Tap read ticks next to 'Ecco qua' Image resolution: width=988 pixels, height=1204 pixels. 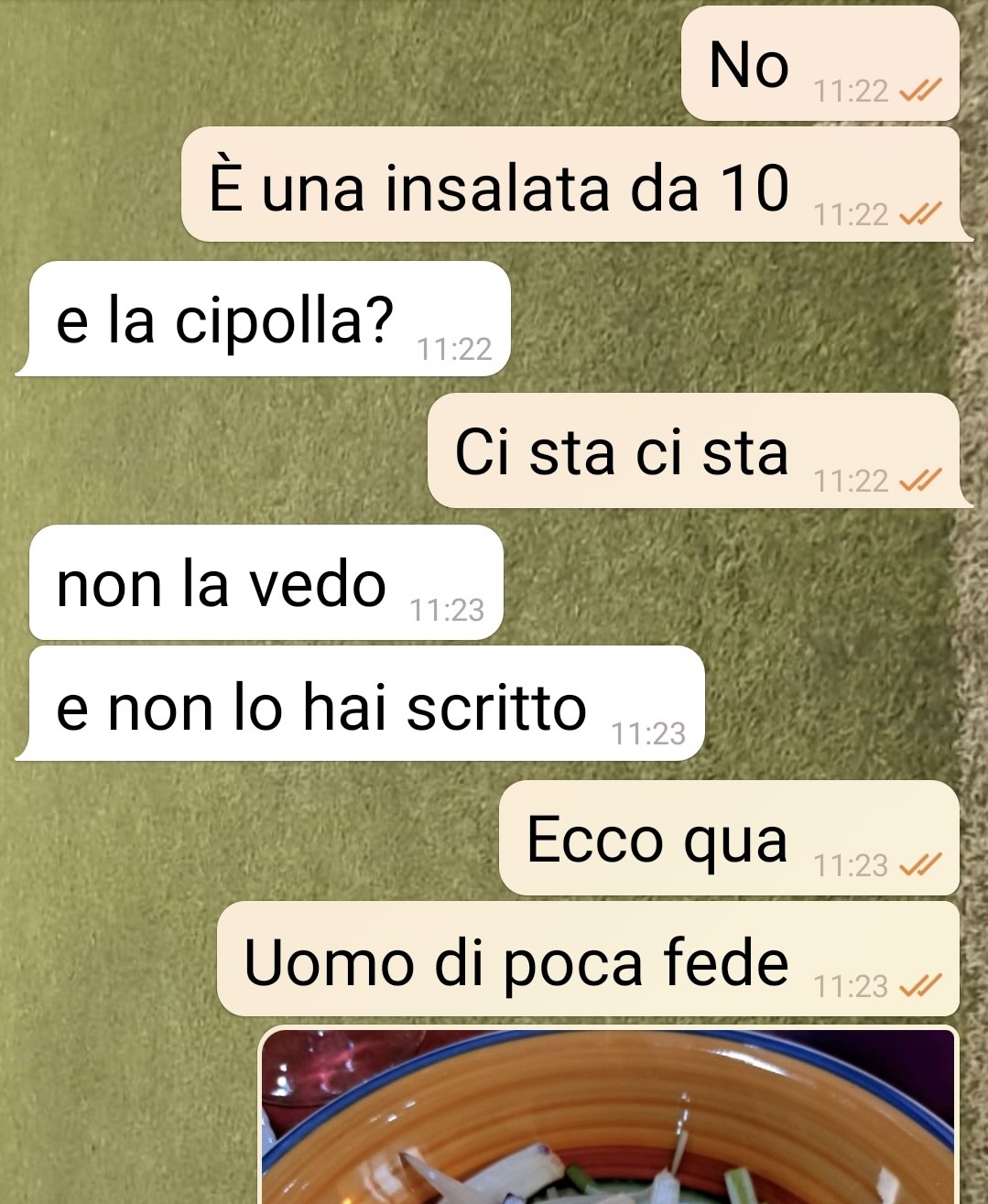coord(920,864)
